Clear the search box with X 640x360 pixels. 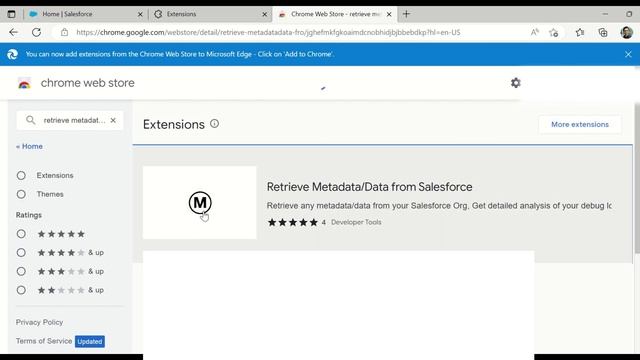click(113, 120)
